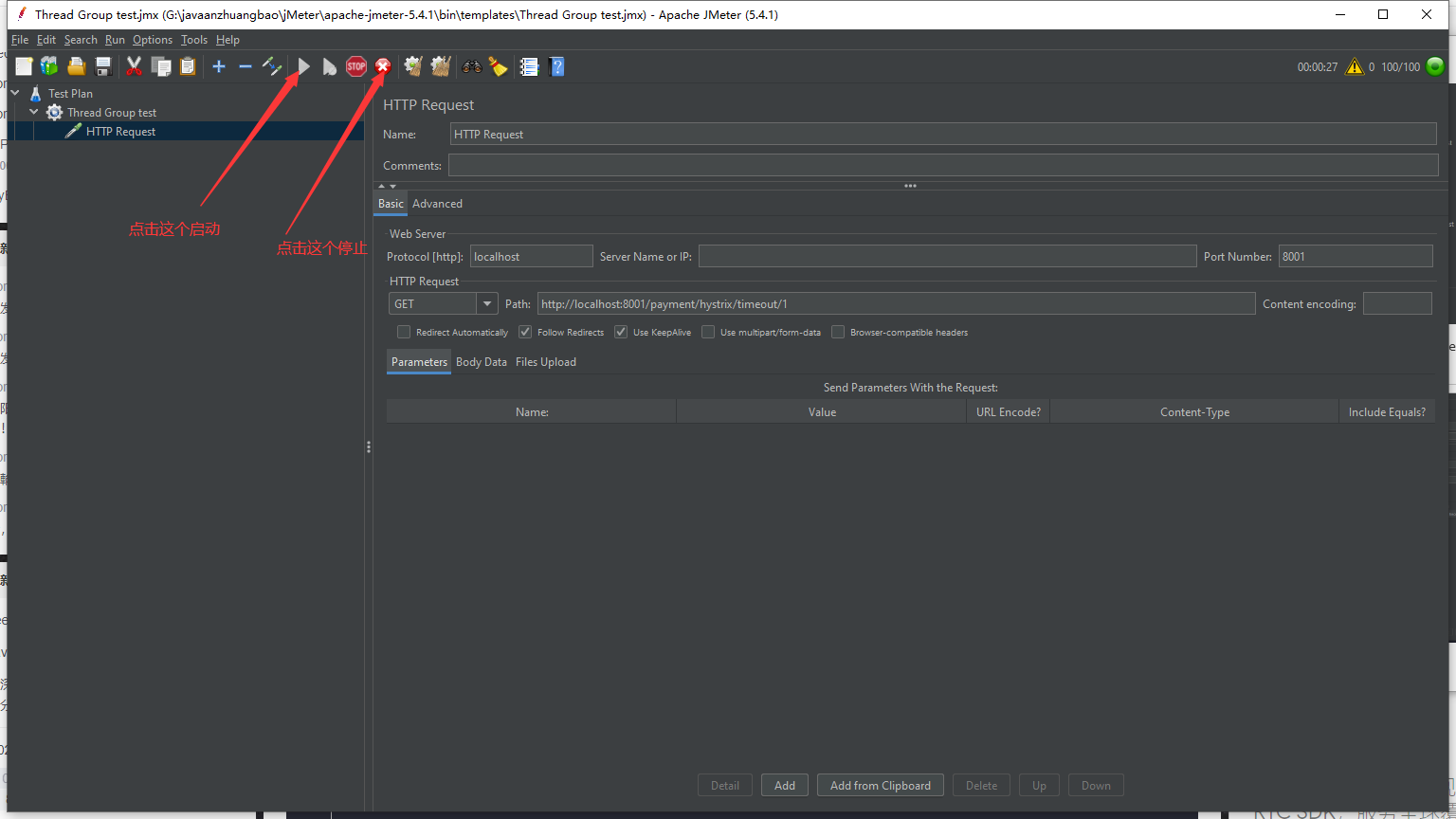Switch to the Body Data tab
1456x819 pixels.
tap(481, 362)
